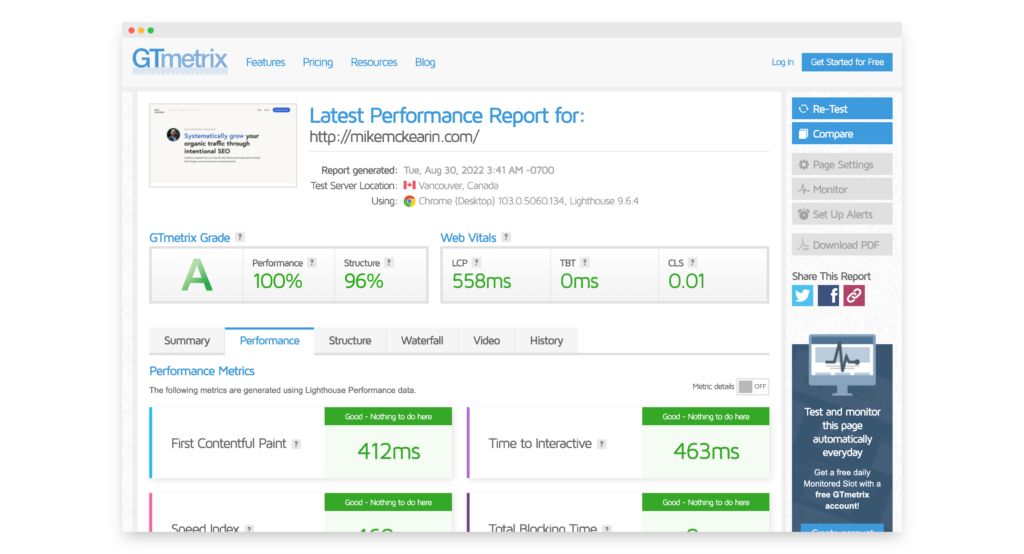This screenshot has height=554, width=1024.
Task: Open the Resources menu
Action: pyautogui.click(x=374, y=62)
